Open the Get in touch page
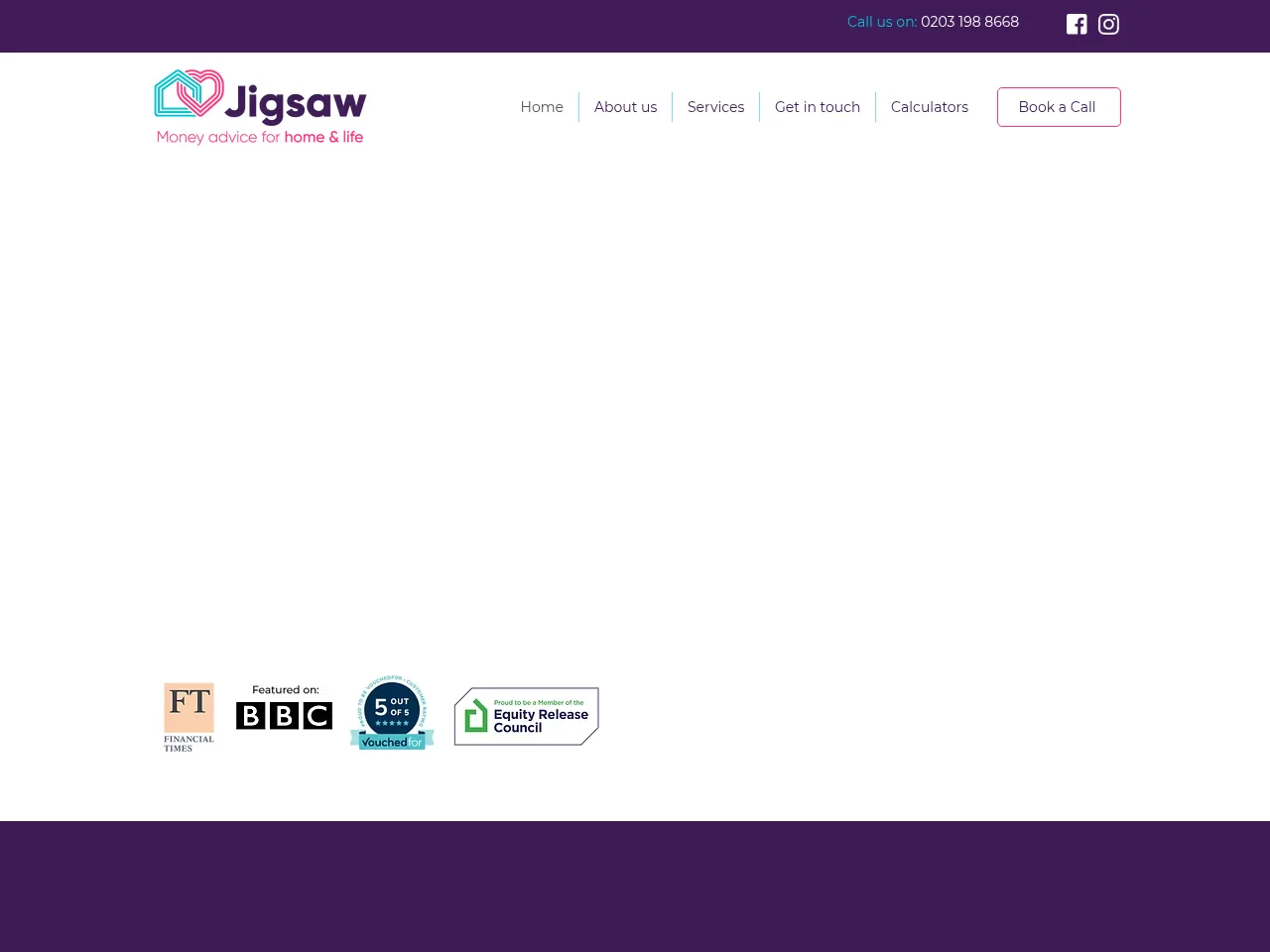This screenshot has width=1270, height=952. [x=818, y=107]
